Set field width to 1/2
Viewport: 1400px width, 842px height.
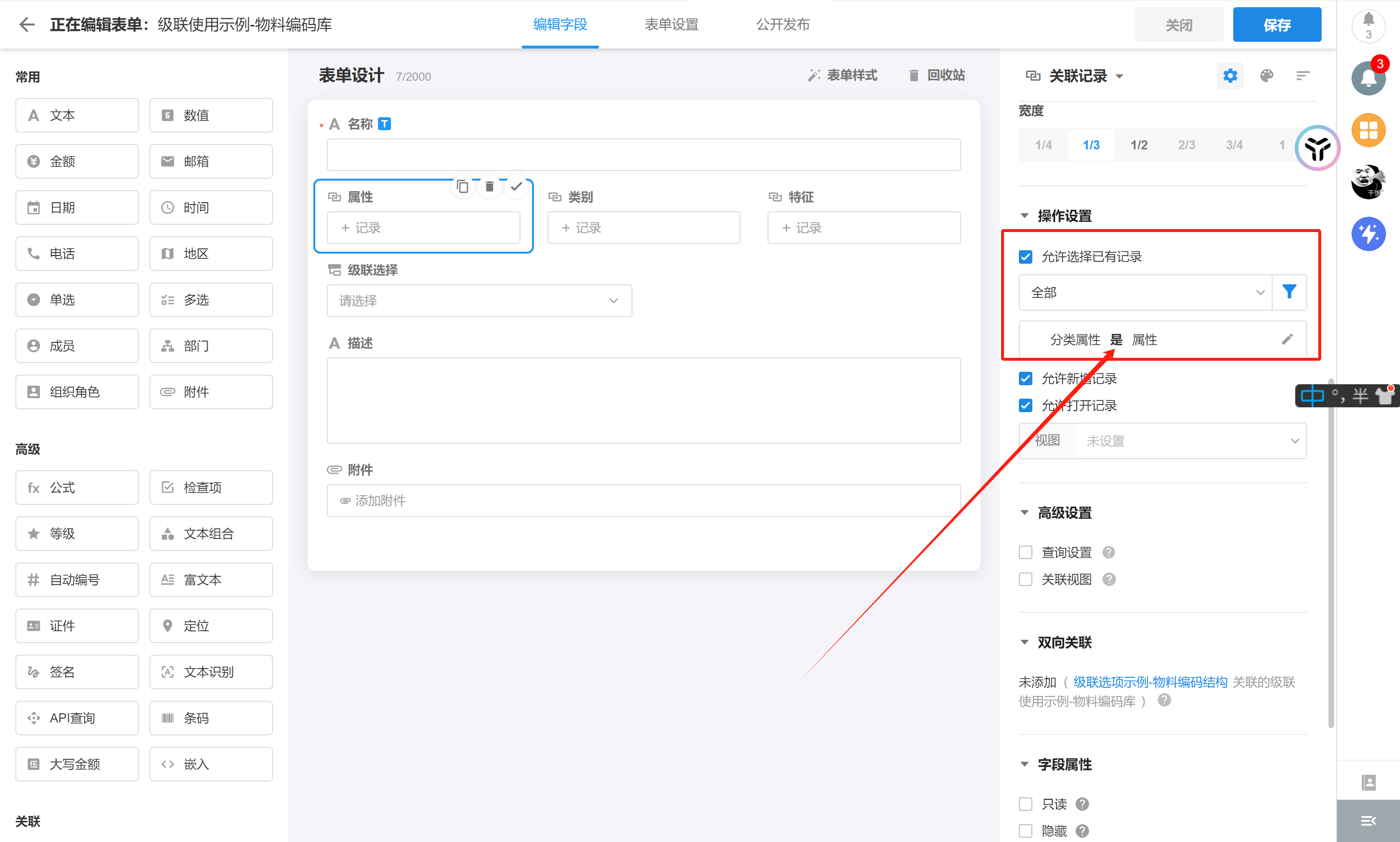click(1138, 145)
